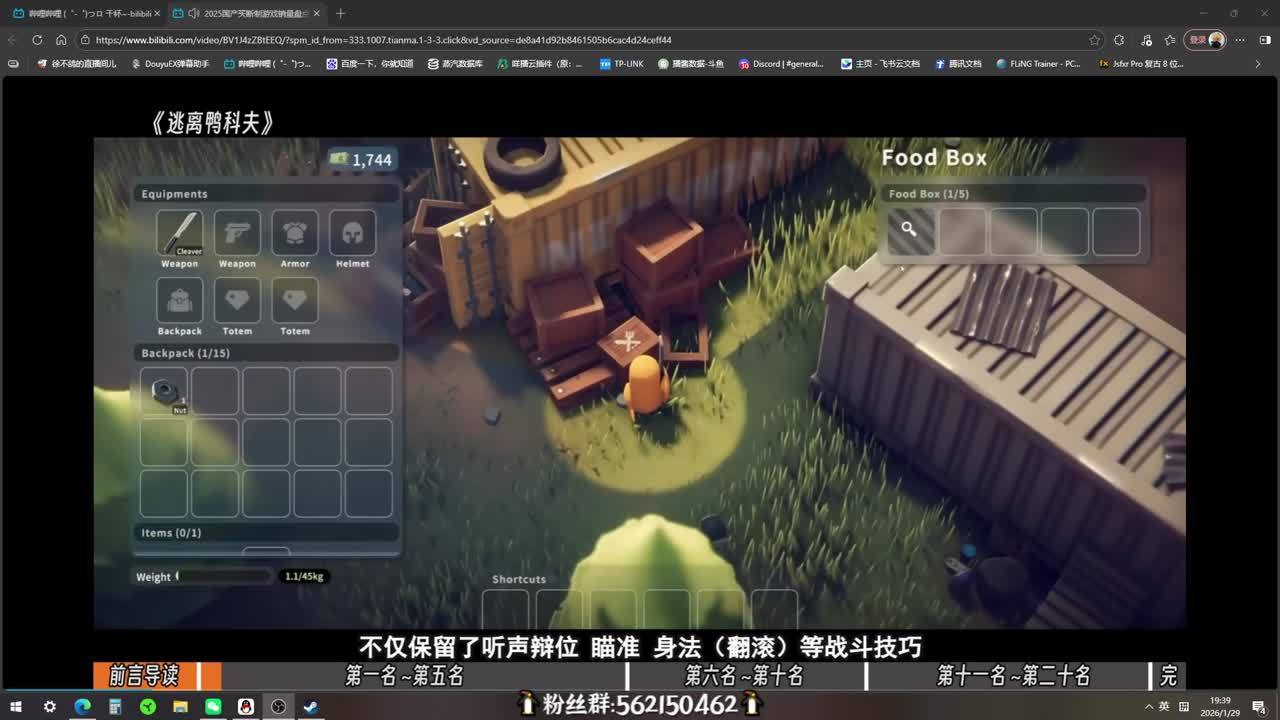The image size is (1280, 720).
Task: Close the 2025国产买断制游戏 tab
Action: tap(316, 13)
